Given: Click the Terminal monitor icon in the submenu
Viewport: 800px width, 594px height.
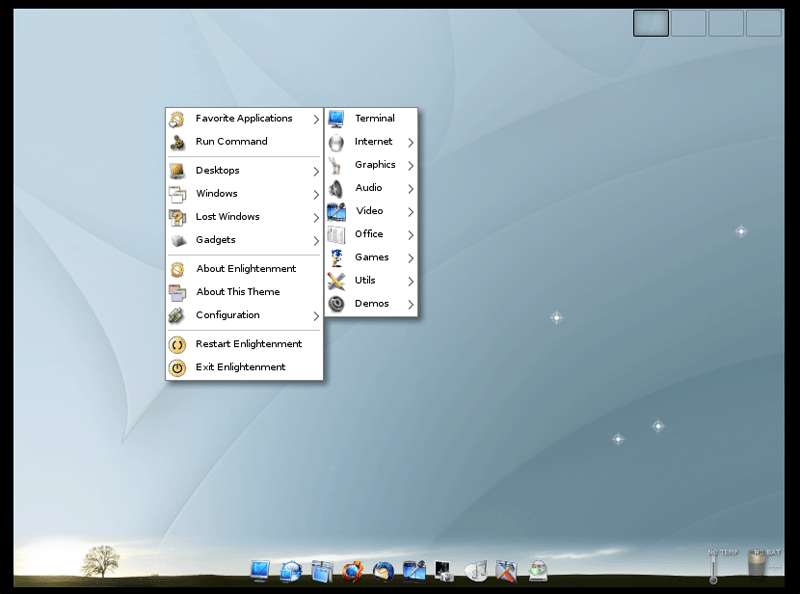Looking at the screenshot, I should pos(336,118).
